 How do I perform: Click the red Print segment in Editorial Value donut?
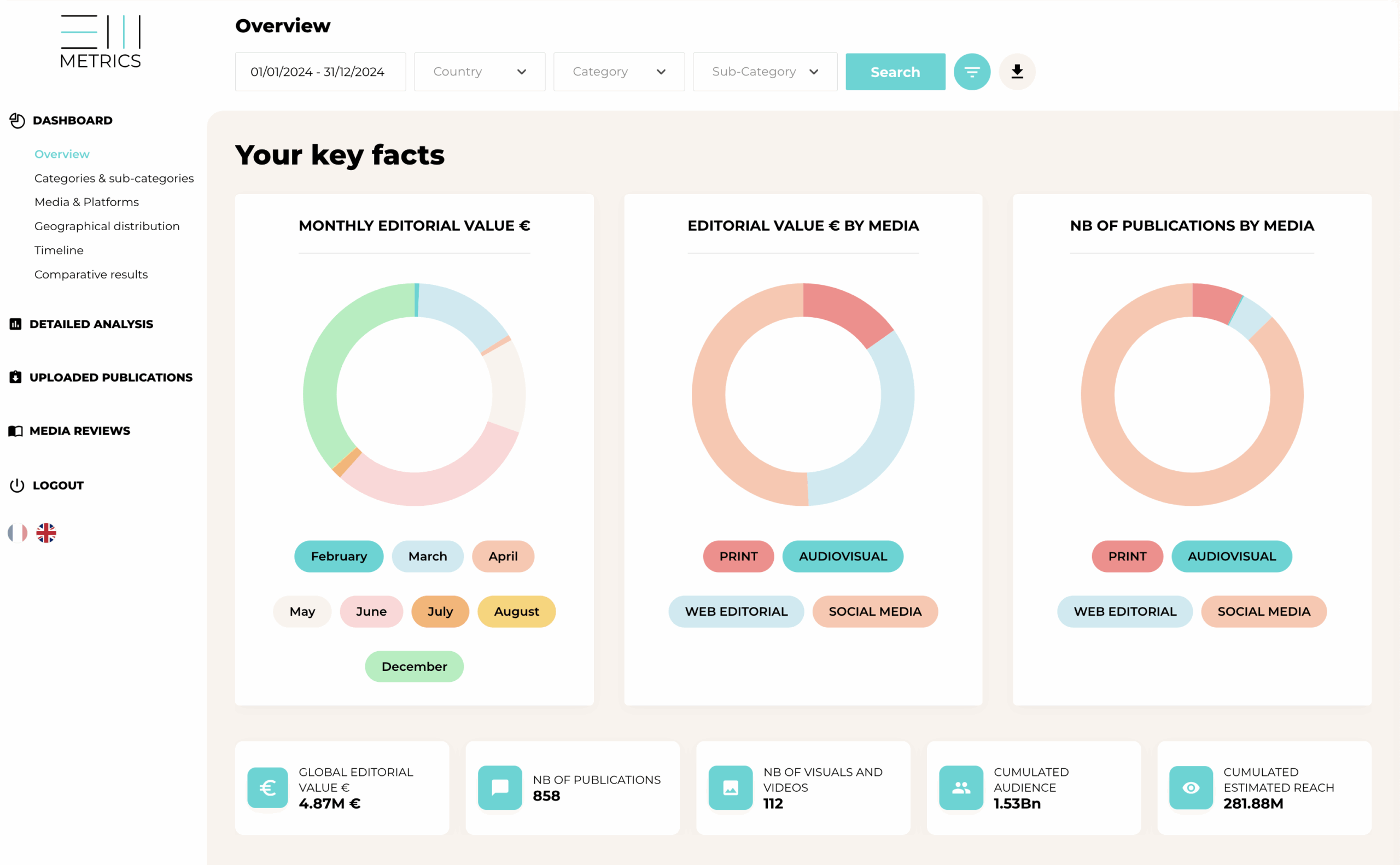[x=847, y=312]
